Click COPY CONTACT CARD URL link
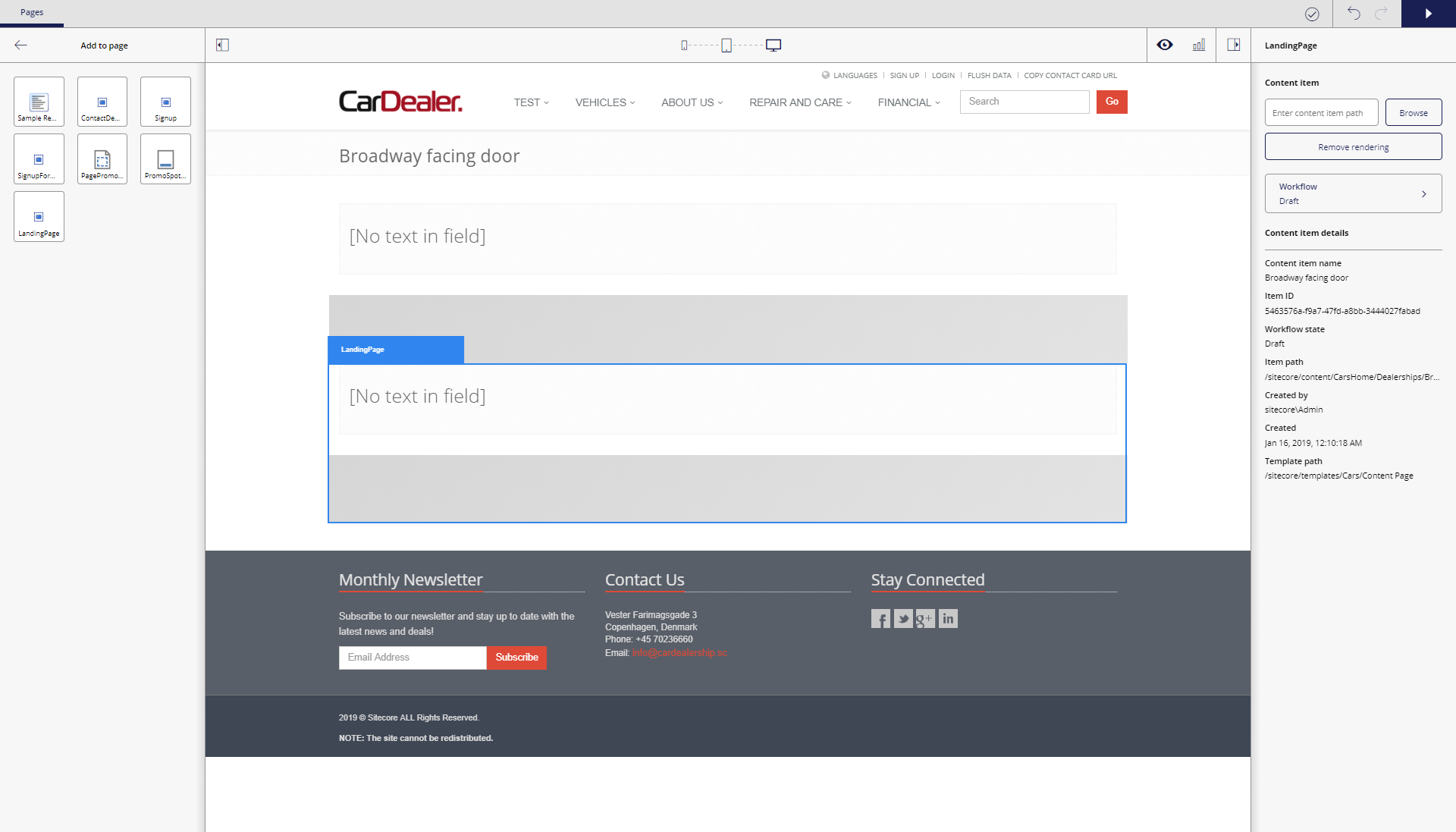 point(1070,76)
